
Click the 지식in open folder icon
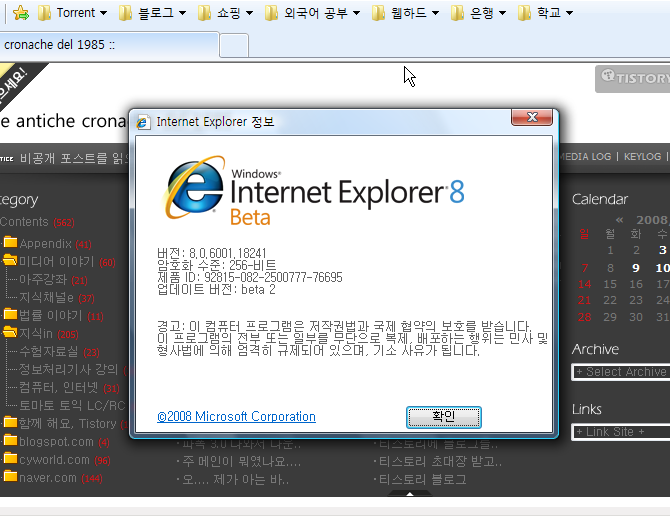[11, 332]
